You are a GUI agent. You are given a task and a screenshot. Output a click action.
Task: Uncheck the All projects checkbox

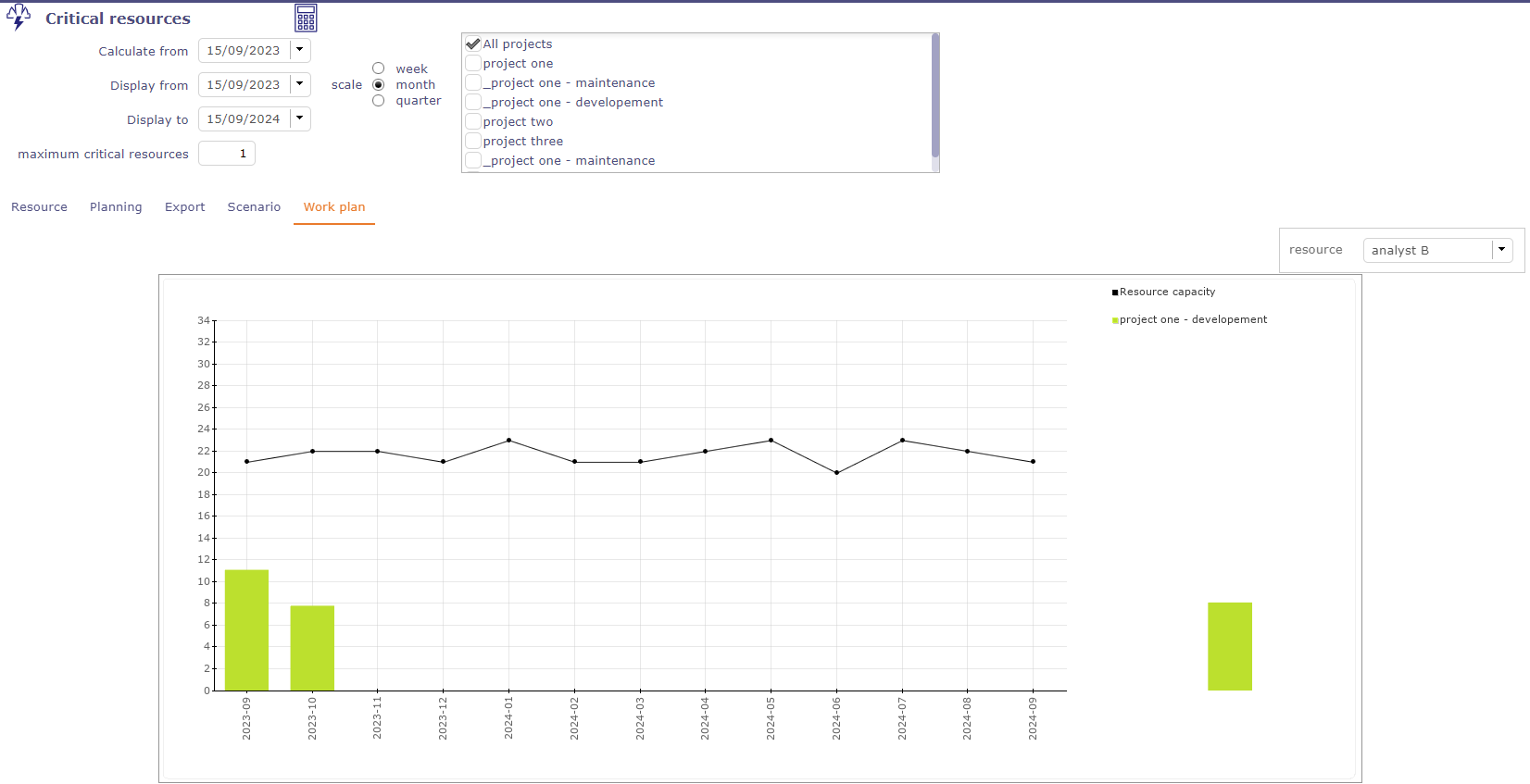473,44
